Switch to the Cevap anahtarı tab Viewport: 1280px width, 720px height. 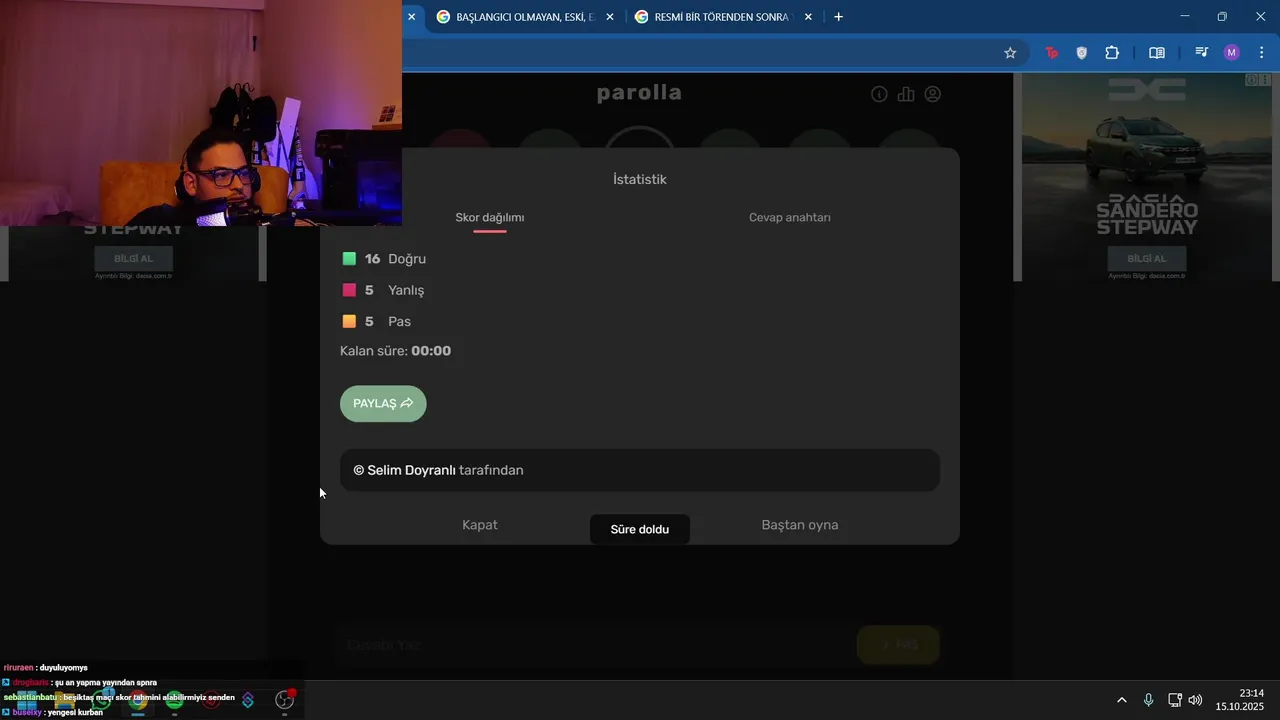click(x=790, y=218)
